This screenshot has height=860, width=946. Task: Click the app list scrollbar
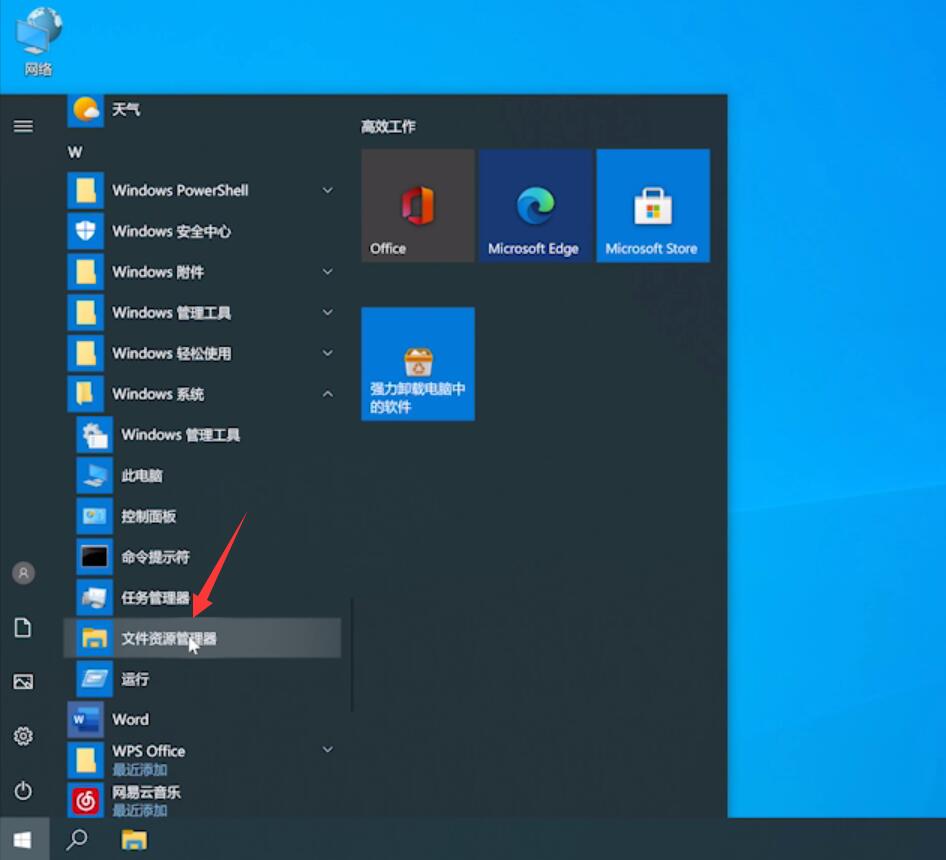352,655
